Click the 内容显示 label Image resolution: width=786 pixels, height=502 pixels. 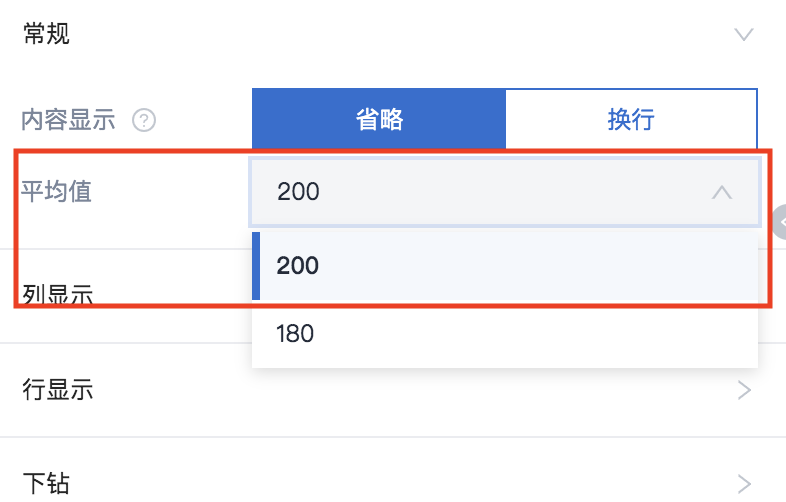click(68, 120)
